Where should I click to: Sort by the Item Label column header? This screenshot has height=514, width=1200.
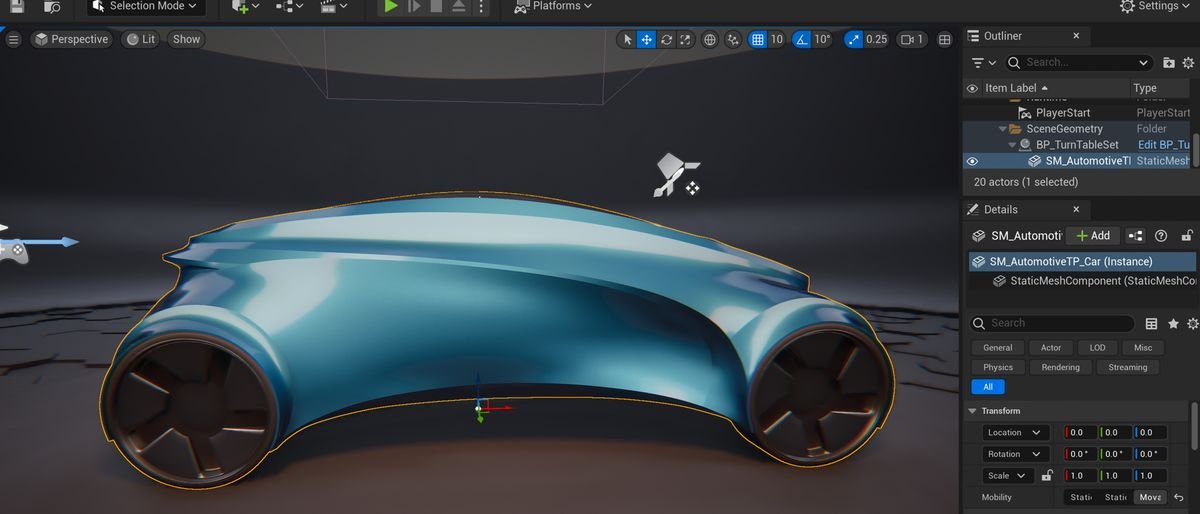tap(1055, 88)
